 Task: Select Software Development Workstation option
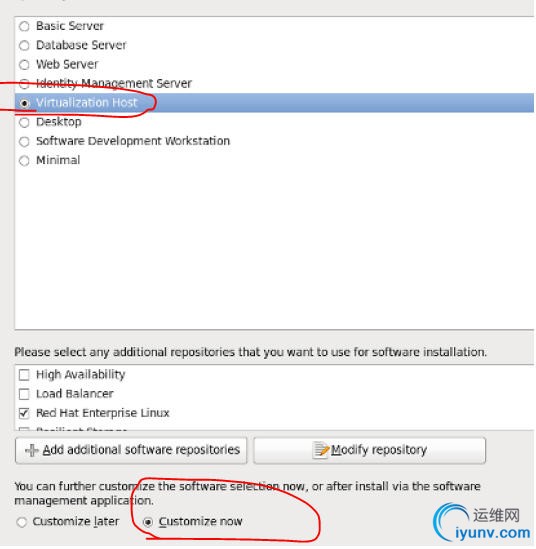(x=24, y=141)
